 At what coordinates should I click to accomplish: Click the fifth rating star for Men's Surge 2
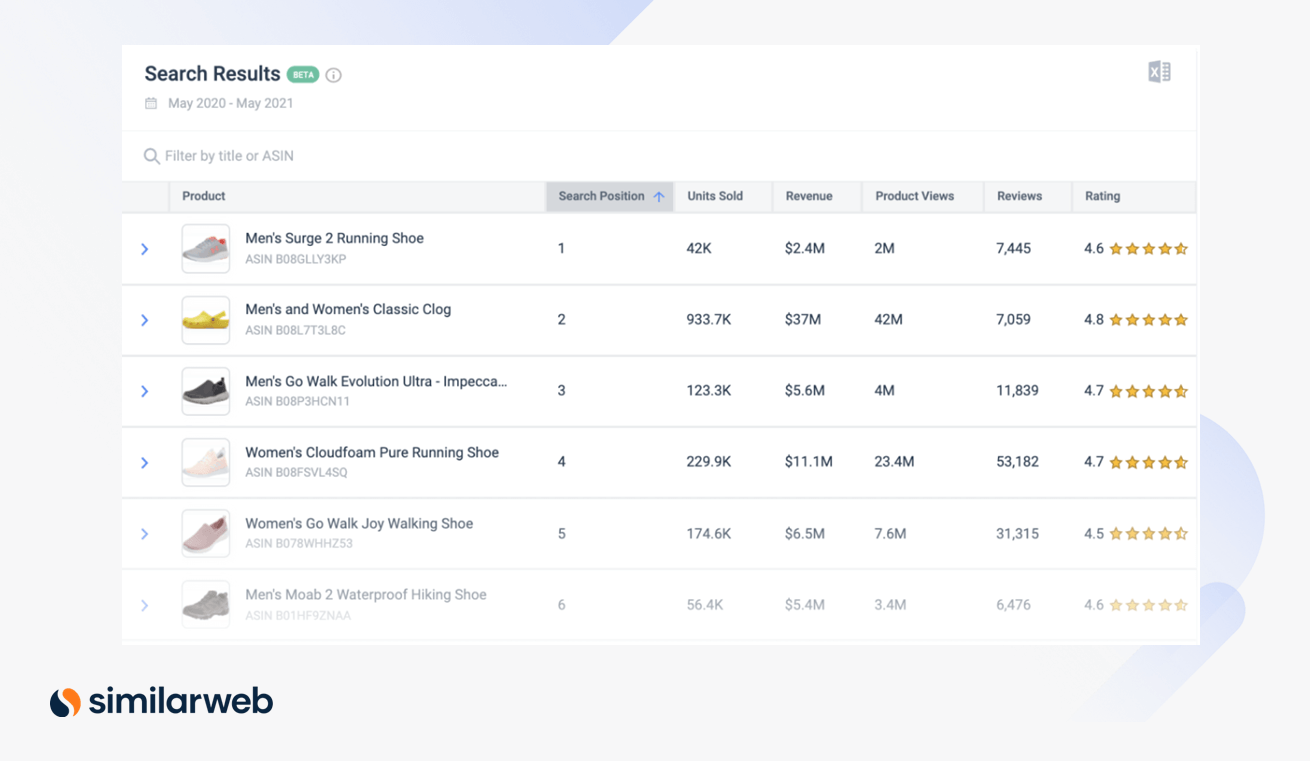tap(1182, 248)
